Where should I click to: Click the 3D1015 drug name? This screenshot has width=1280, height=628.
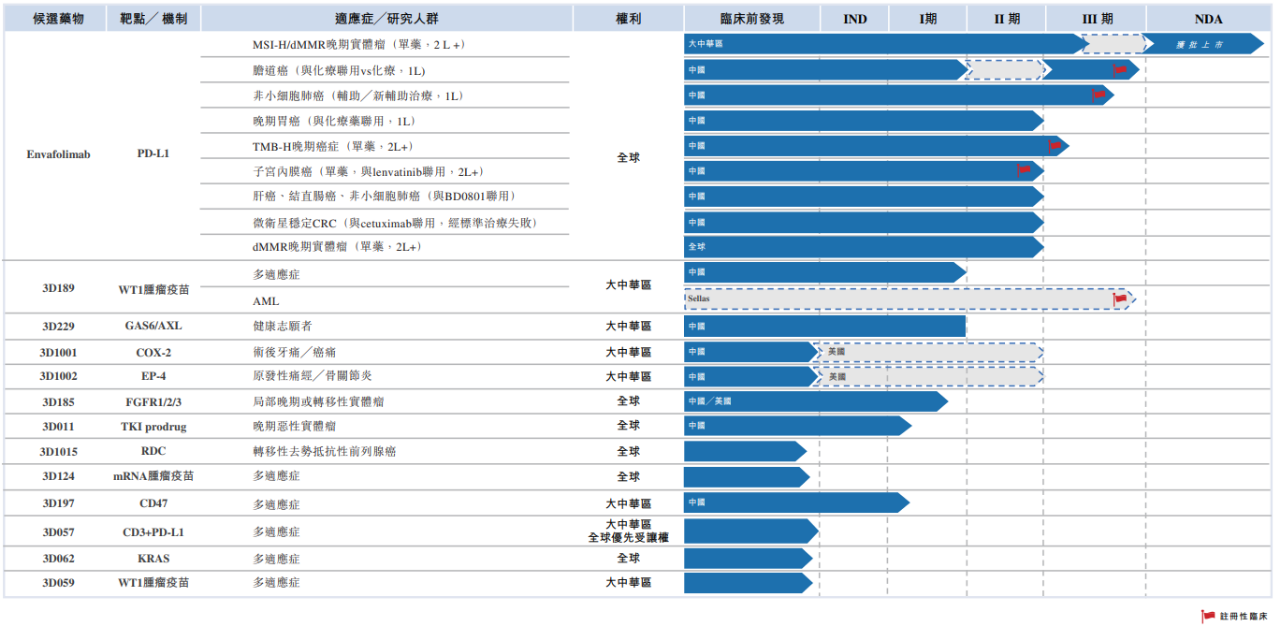pos(58,451)
